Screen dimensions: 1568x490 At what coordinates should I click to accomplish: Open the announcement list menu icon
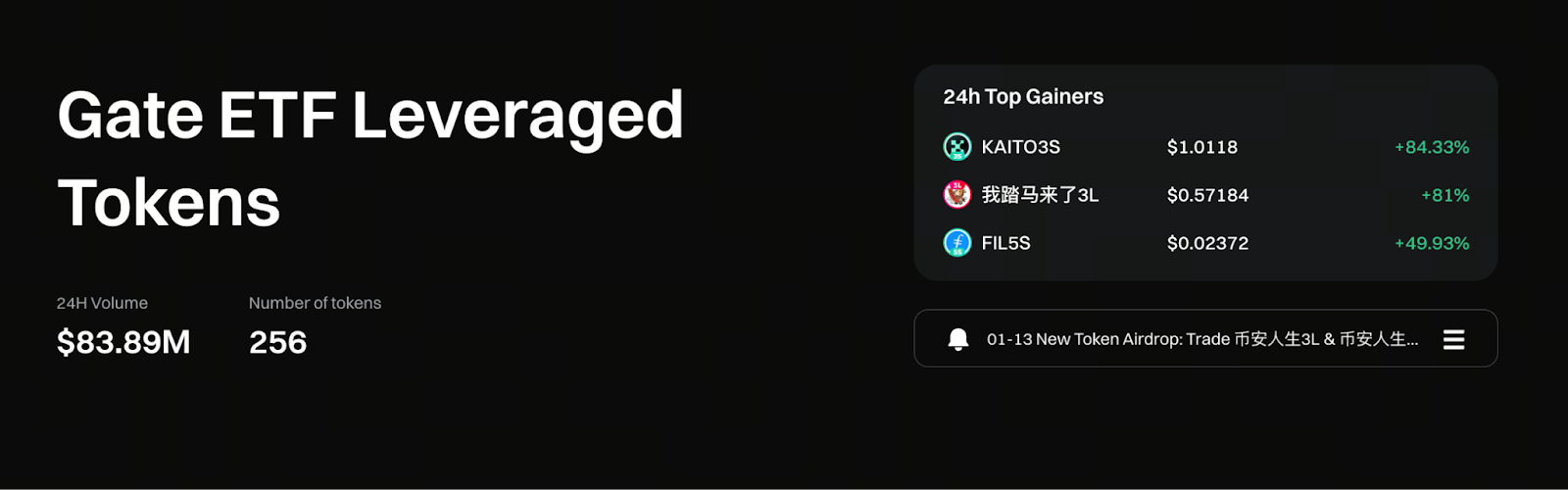[x=1453, y=339]
